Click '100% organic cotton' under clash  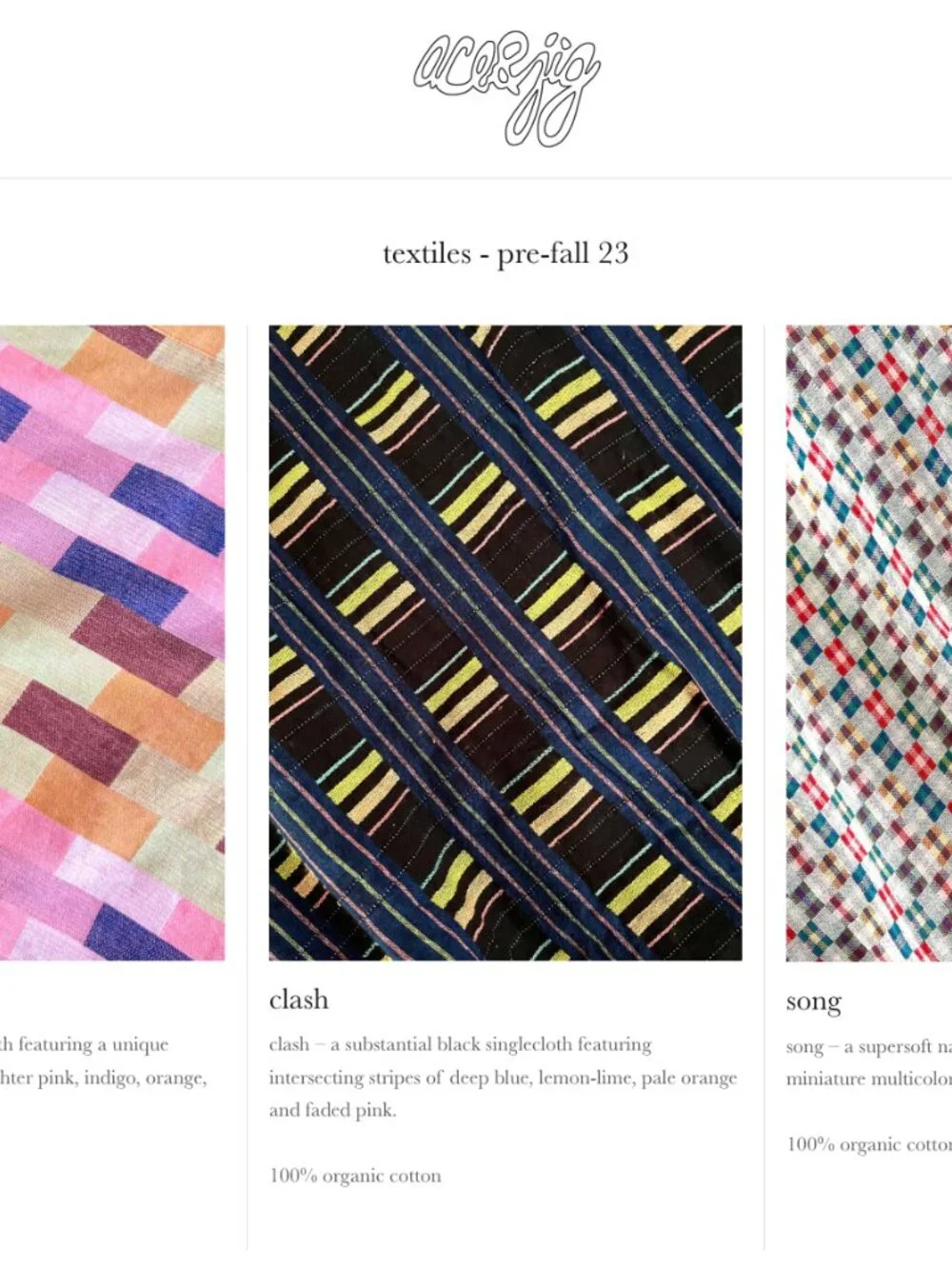[x=355, y=1176]
